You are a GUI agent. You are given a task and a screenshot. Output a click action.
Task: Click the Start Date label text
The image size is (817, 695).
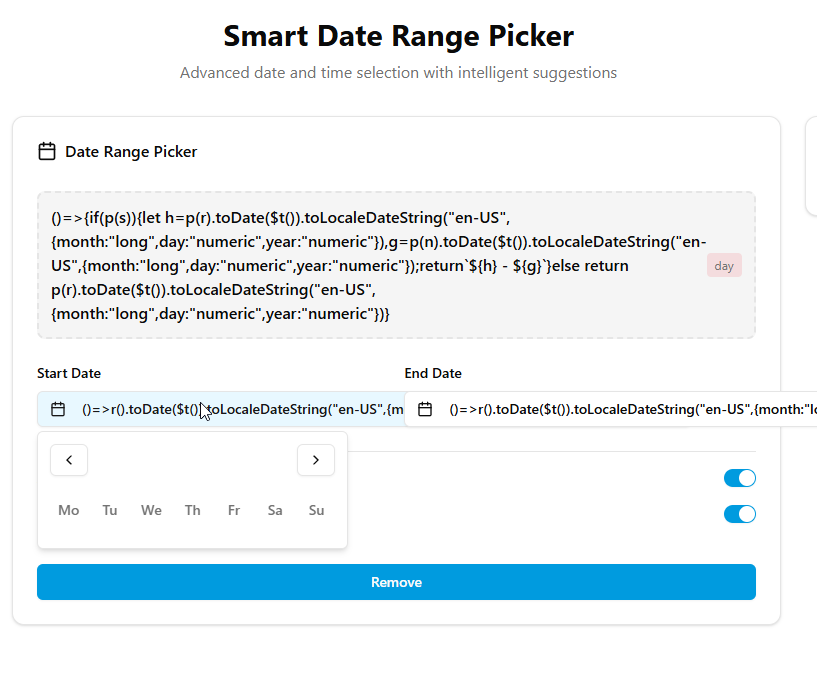pyautogui.click(x=69, y=373)
